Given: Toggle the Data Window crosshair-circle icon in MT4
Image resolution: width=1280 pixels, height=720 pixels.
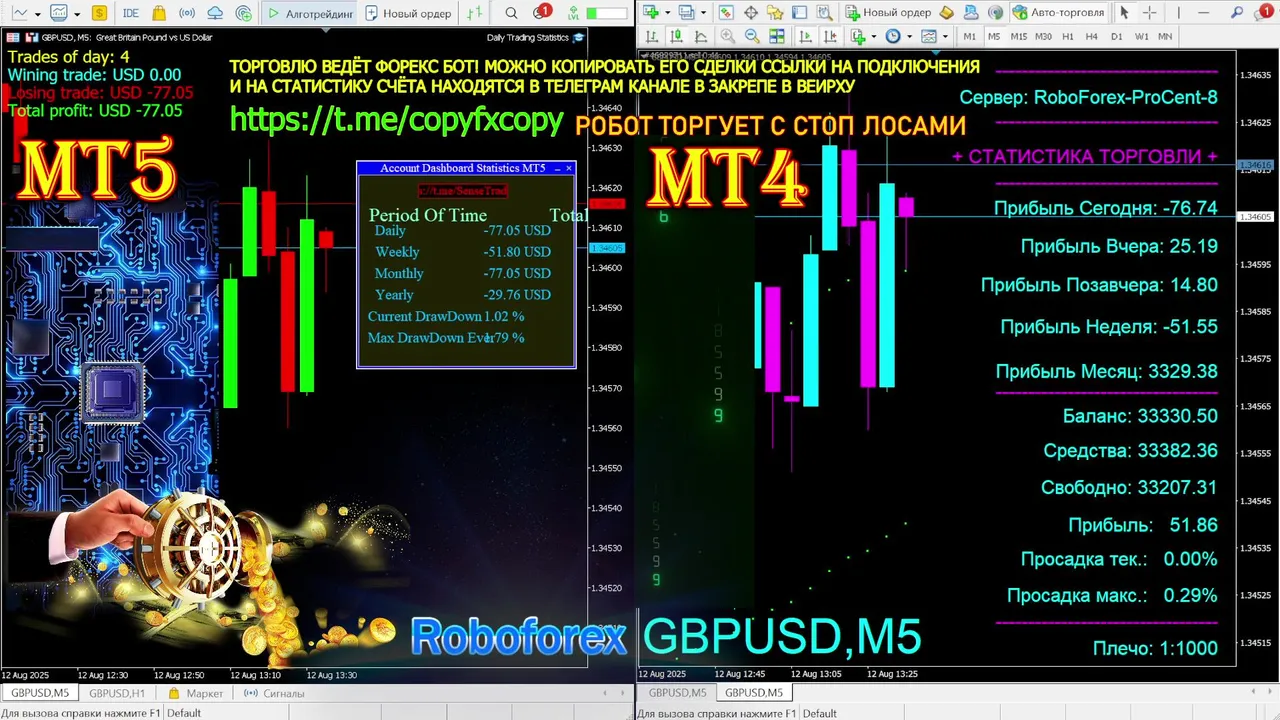Looking at the screenshot, I should coord(751,12).
